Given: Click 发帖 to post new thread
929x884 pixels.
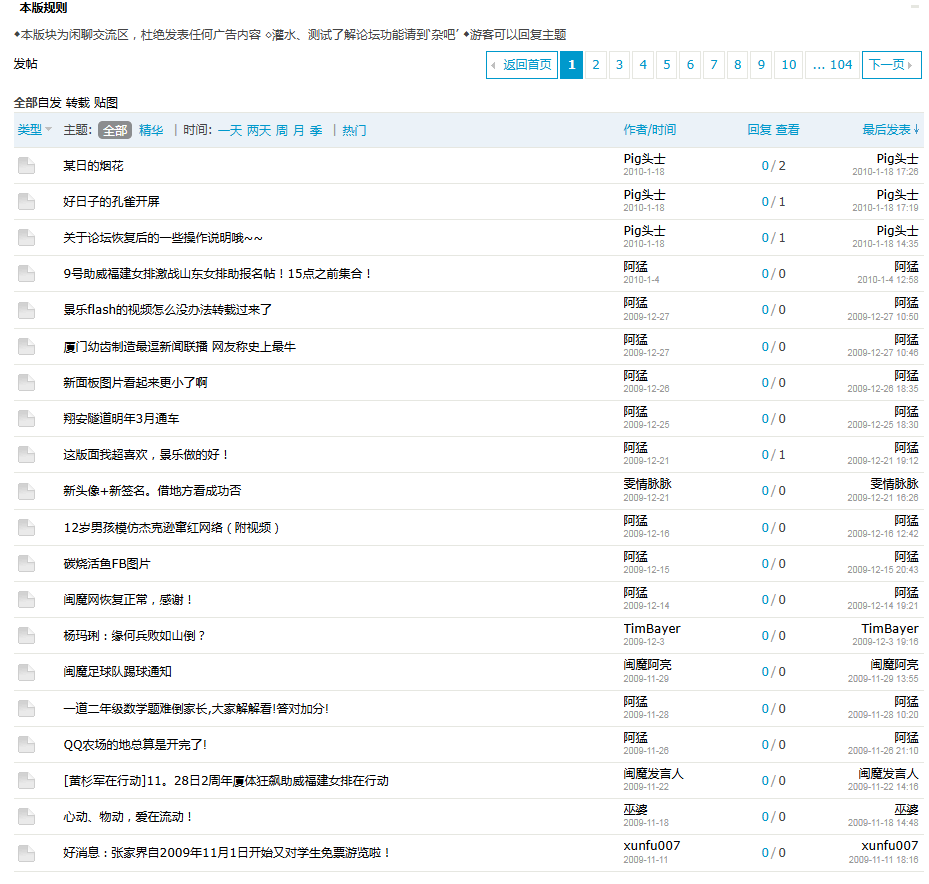Looking at the screenshot, I should click(x=25, y=64).
